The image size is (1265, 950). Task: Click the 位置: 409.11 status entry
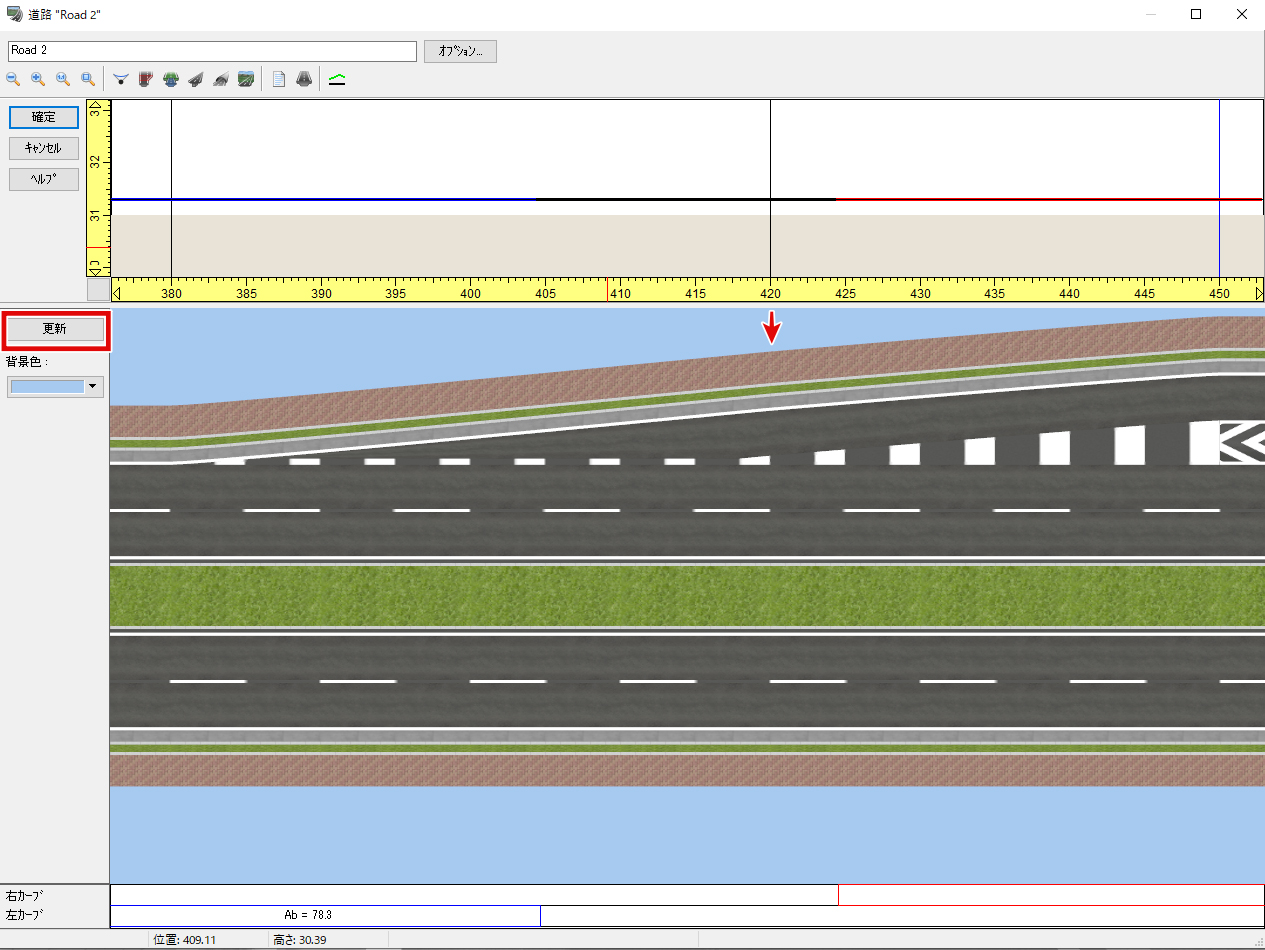tap(185, 940)
